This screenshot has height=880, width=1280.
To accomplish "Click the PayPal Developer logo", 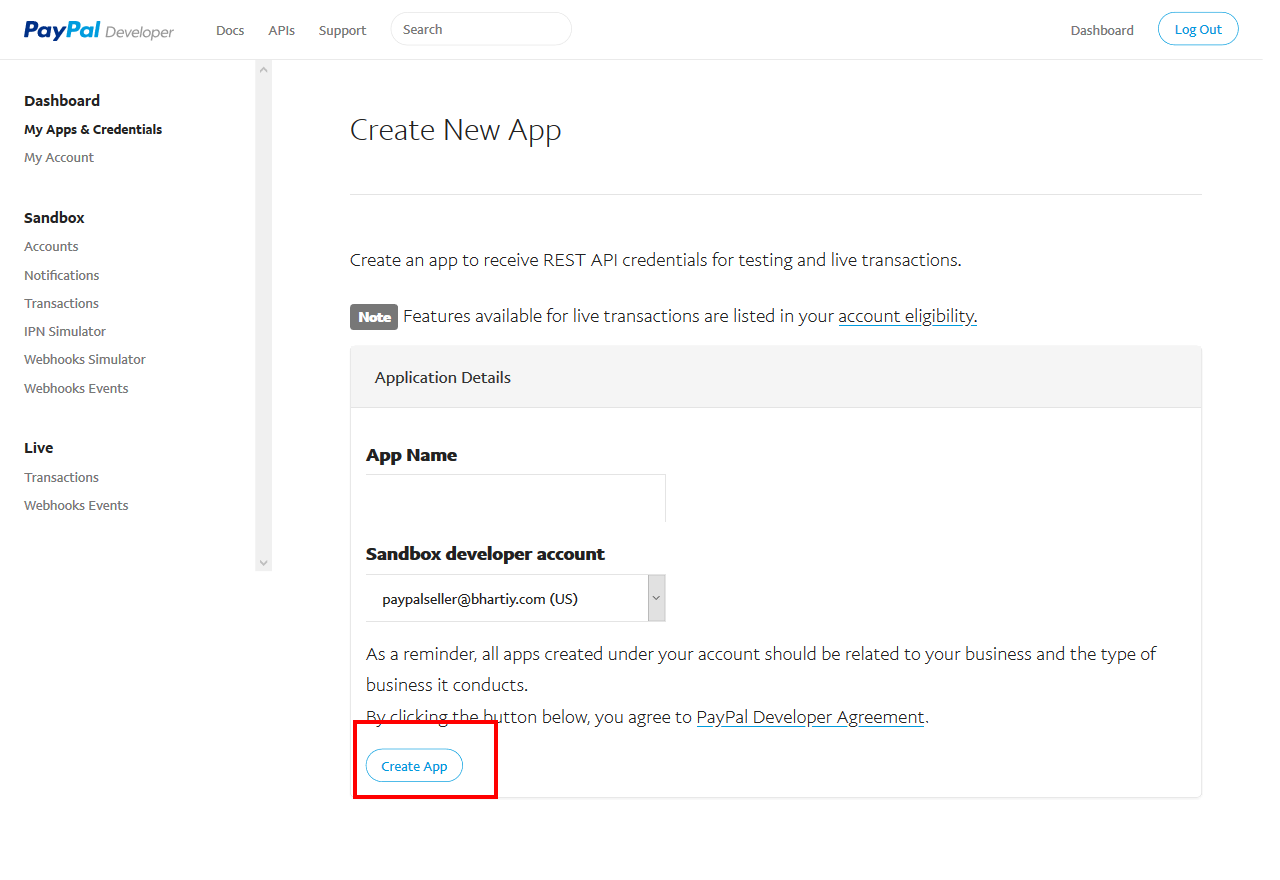I will pyautogui.click(x=99, y=30).
